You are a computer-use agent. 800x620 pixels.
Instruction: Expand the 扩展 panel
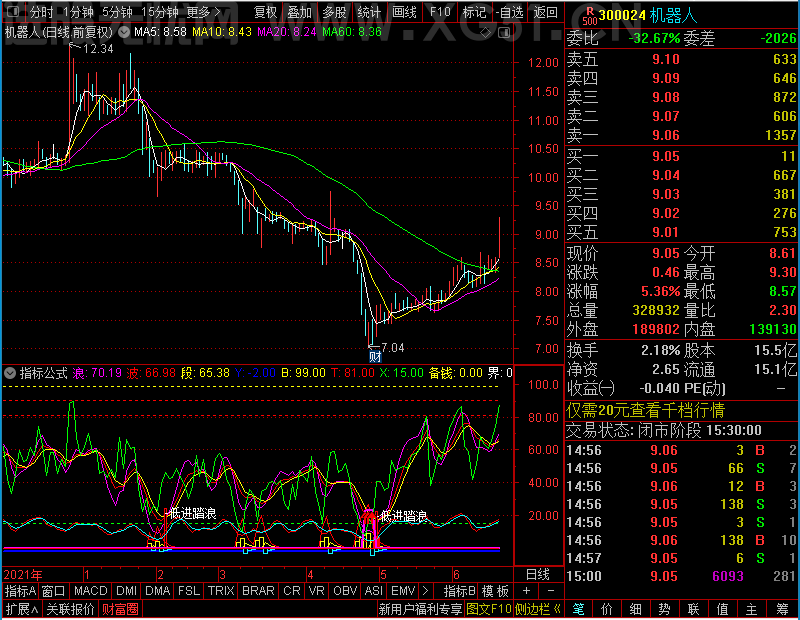(22, 609)
